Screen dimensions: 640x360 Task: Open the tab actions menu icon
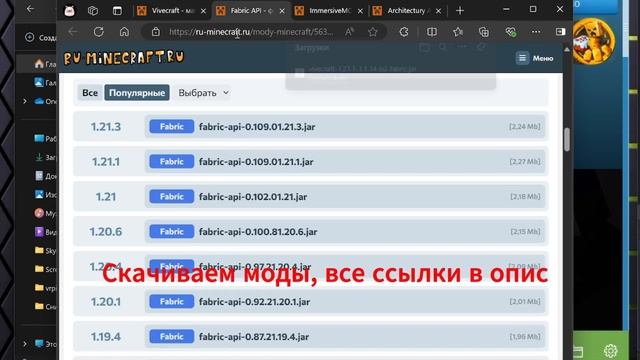(x=117, y=11)
